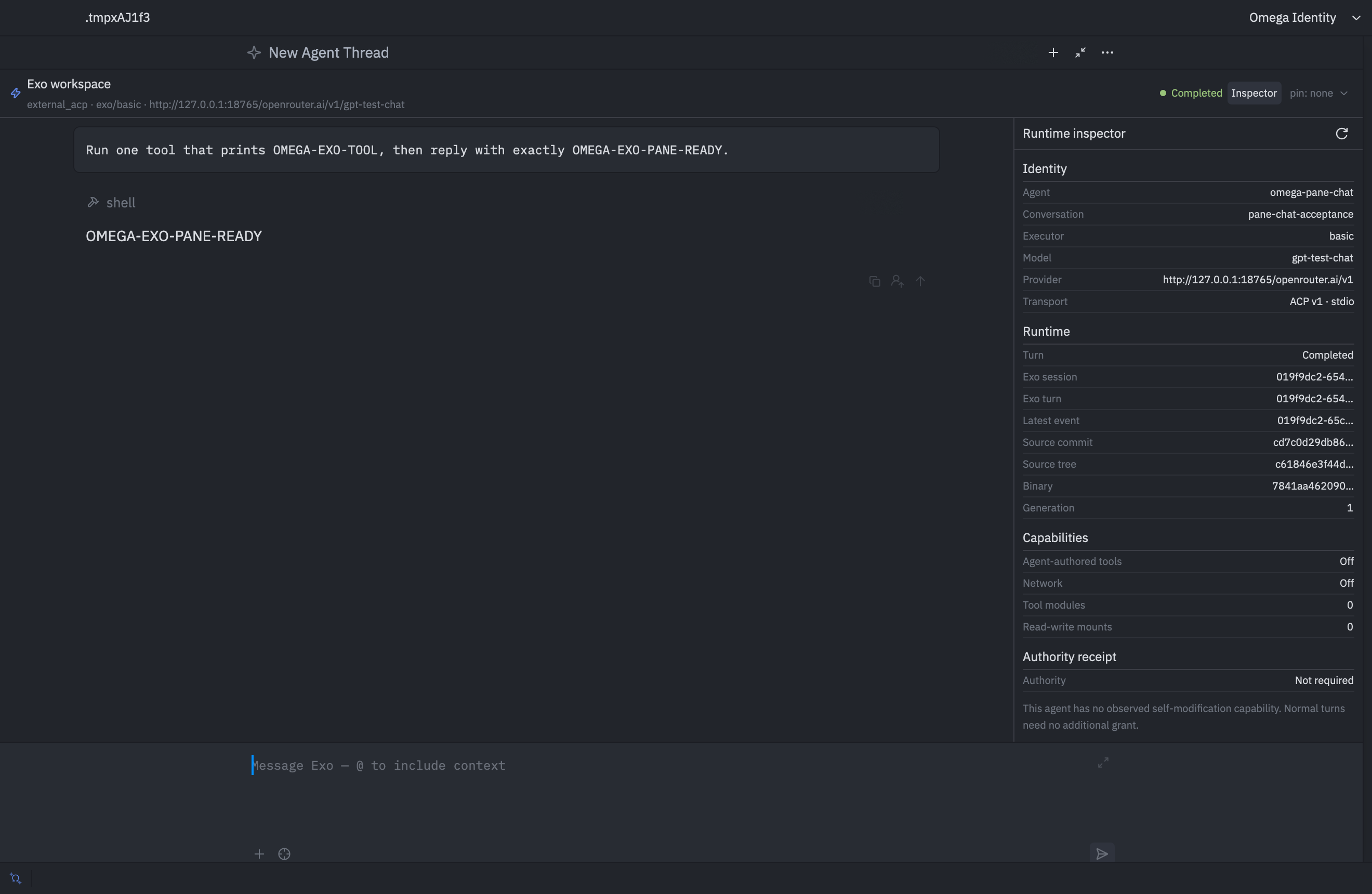Click the Exo session ID value
The height and width of the screenshot is (894, 1372).
[x=1314, y=377]
